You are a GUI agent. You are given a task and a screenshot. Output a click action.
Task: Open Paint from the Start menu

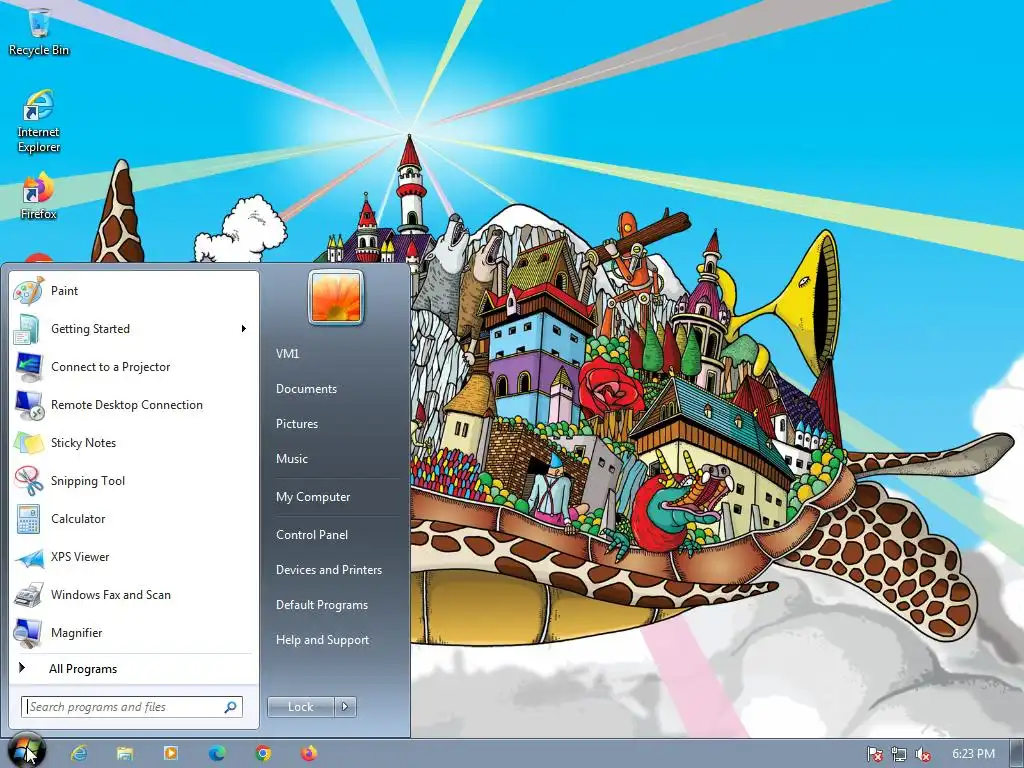pyautogui.click(x=134, y=291)
